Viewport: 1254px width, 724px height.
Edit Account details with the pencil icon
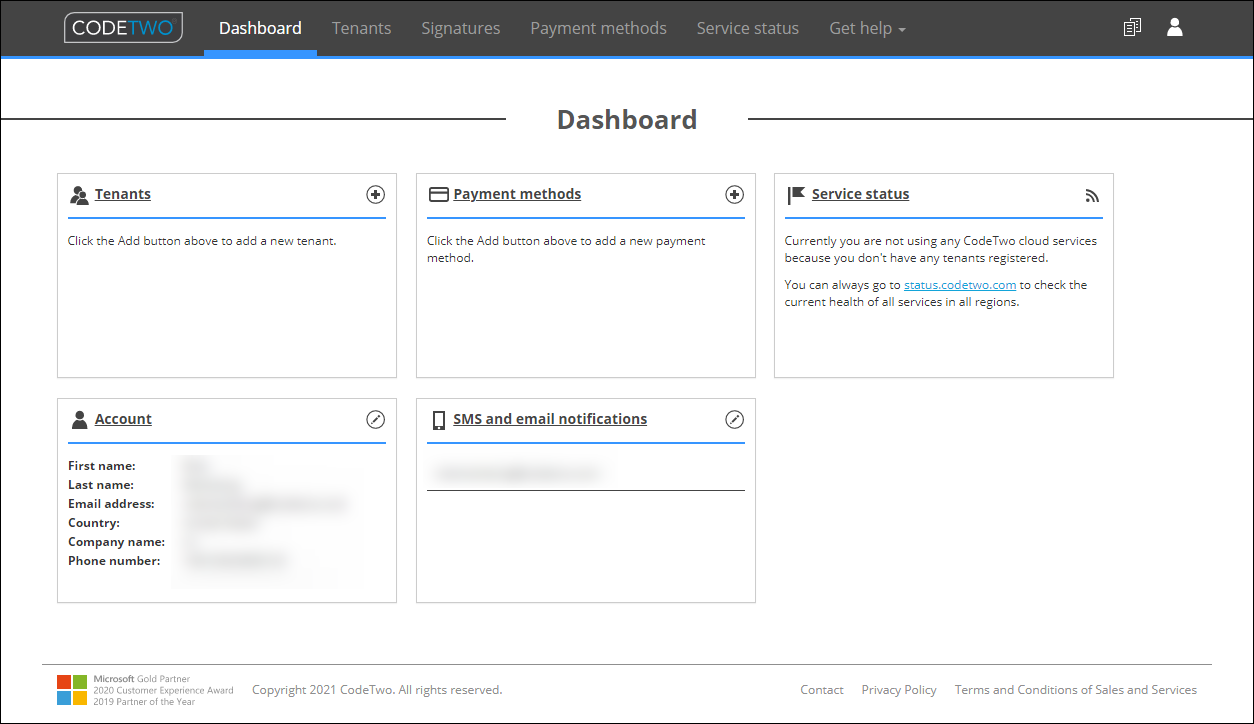pos(375,420)
